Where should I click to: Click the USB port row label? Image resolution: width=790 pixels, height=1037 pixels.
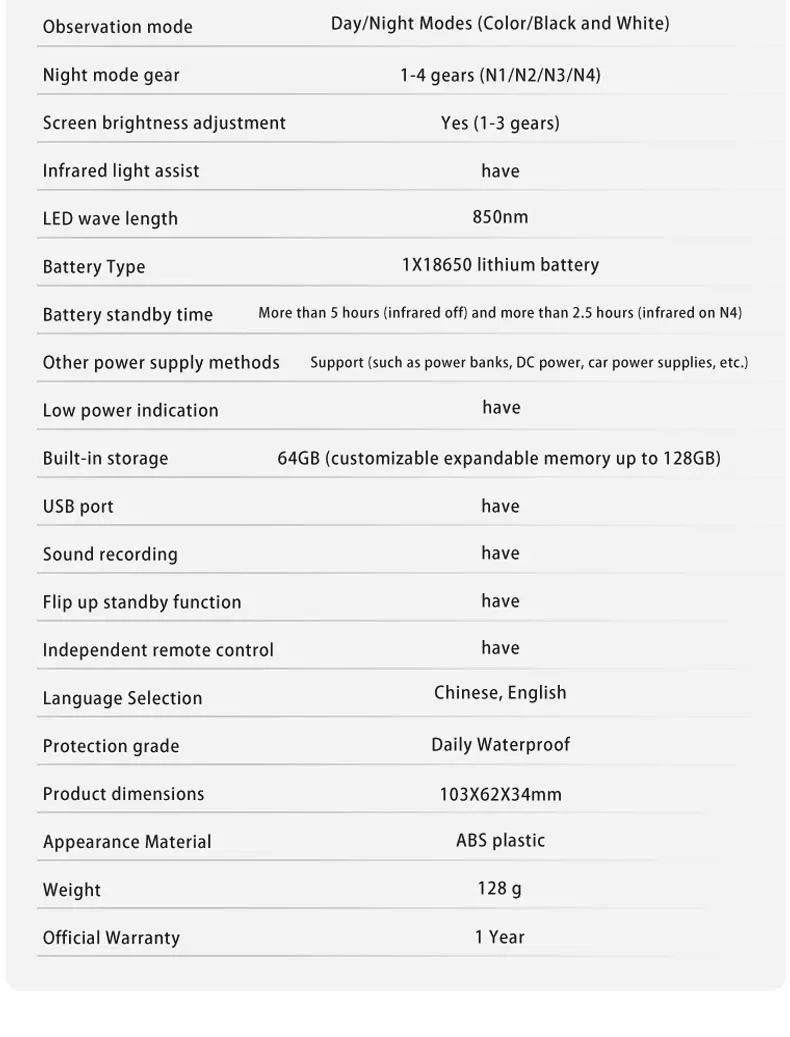pyautogui.click(x=78, y=507)
